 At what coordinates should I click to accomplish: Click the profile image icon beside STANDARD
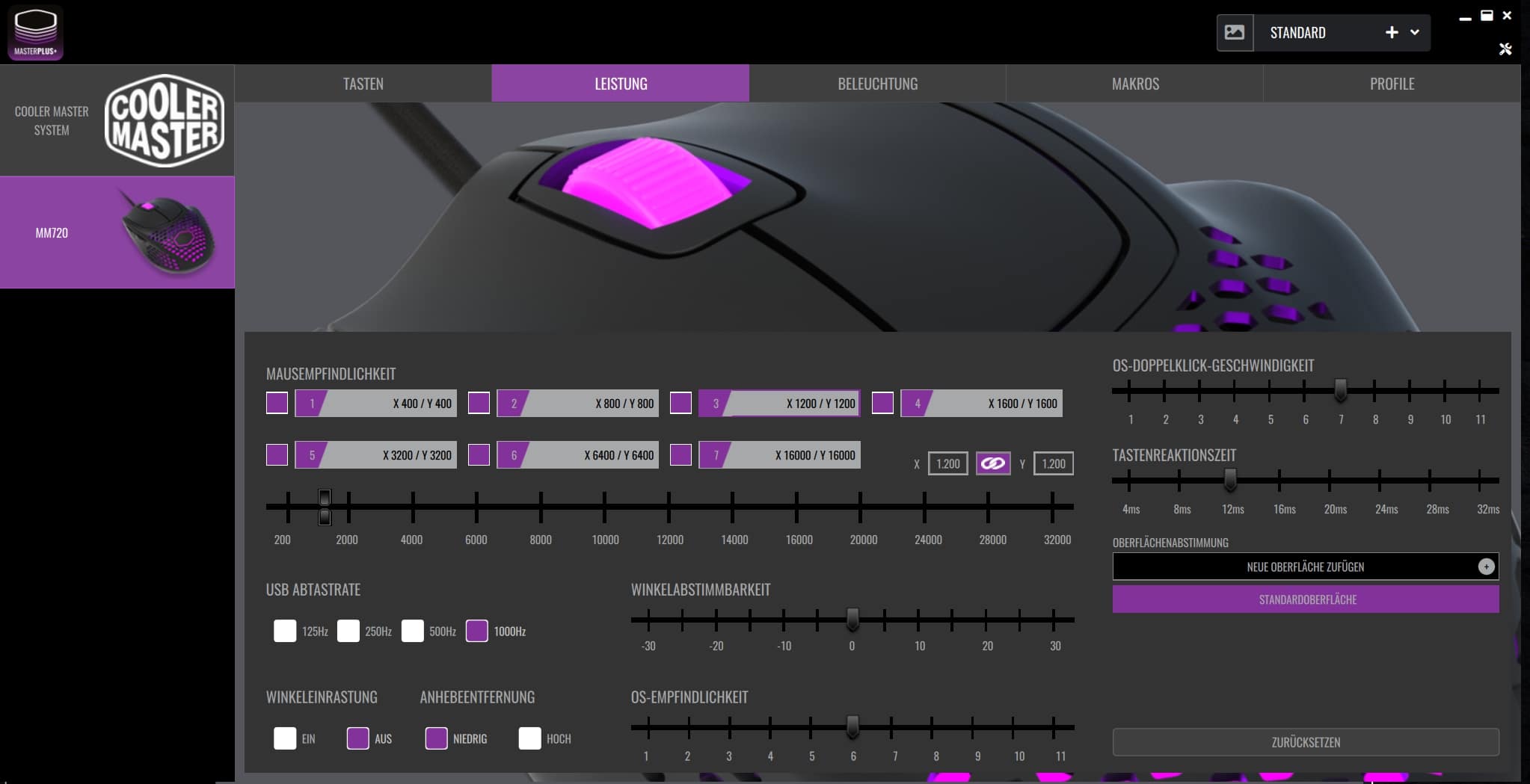click(x=1235, y=33)
